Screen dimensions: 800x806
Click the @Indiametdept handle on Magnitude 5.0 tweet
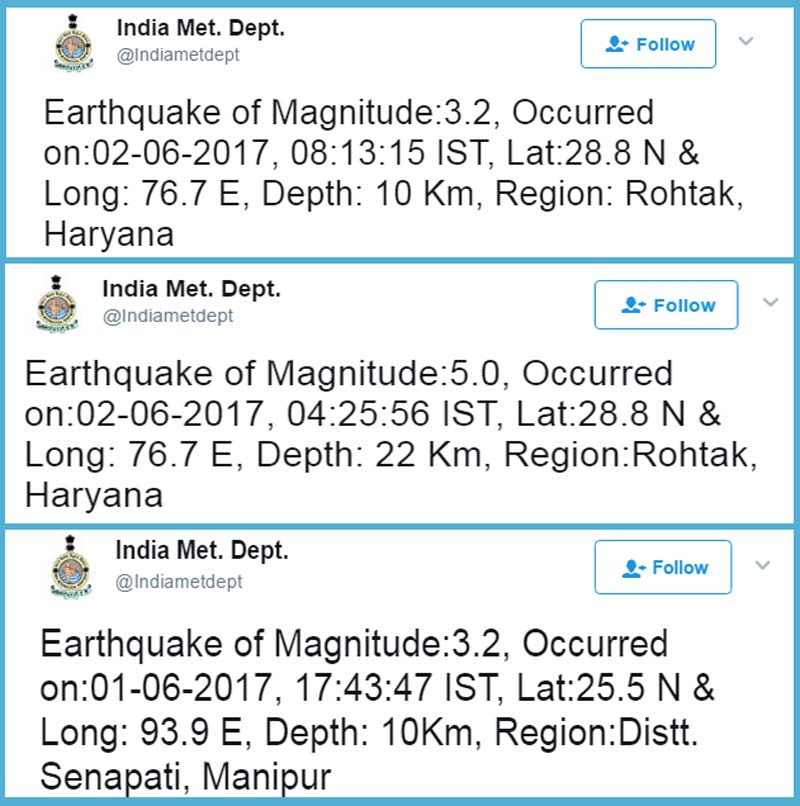coord(168,317)
